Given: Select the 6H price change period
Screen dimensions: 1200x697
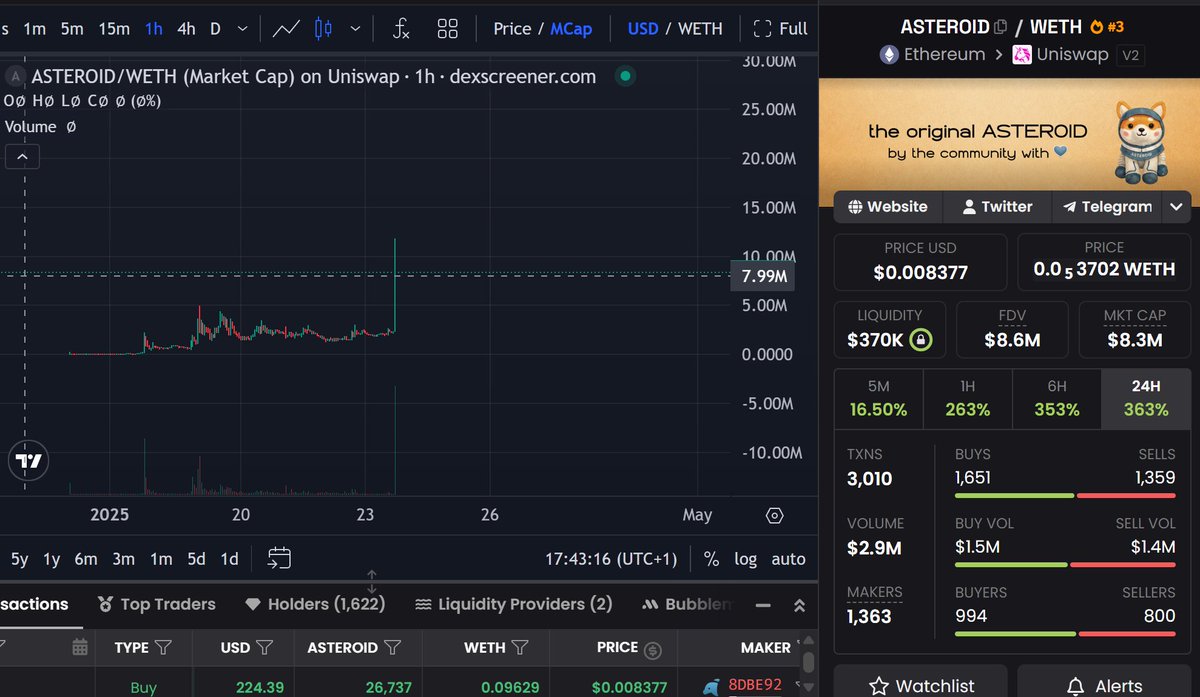Looking at the screenshot, I should click(x=1057, y=399).
